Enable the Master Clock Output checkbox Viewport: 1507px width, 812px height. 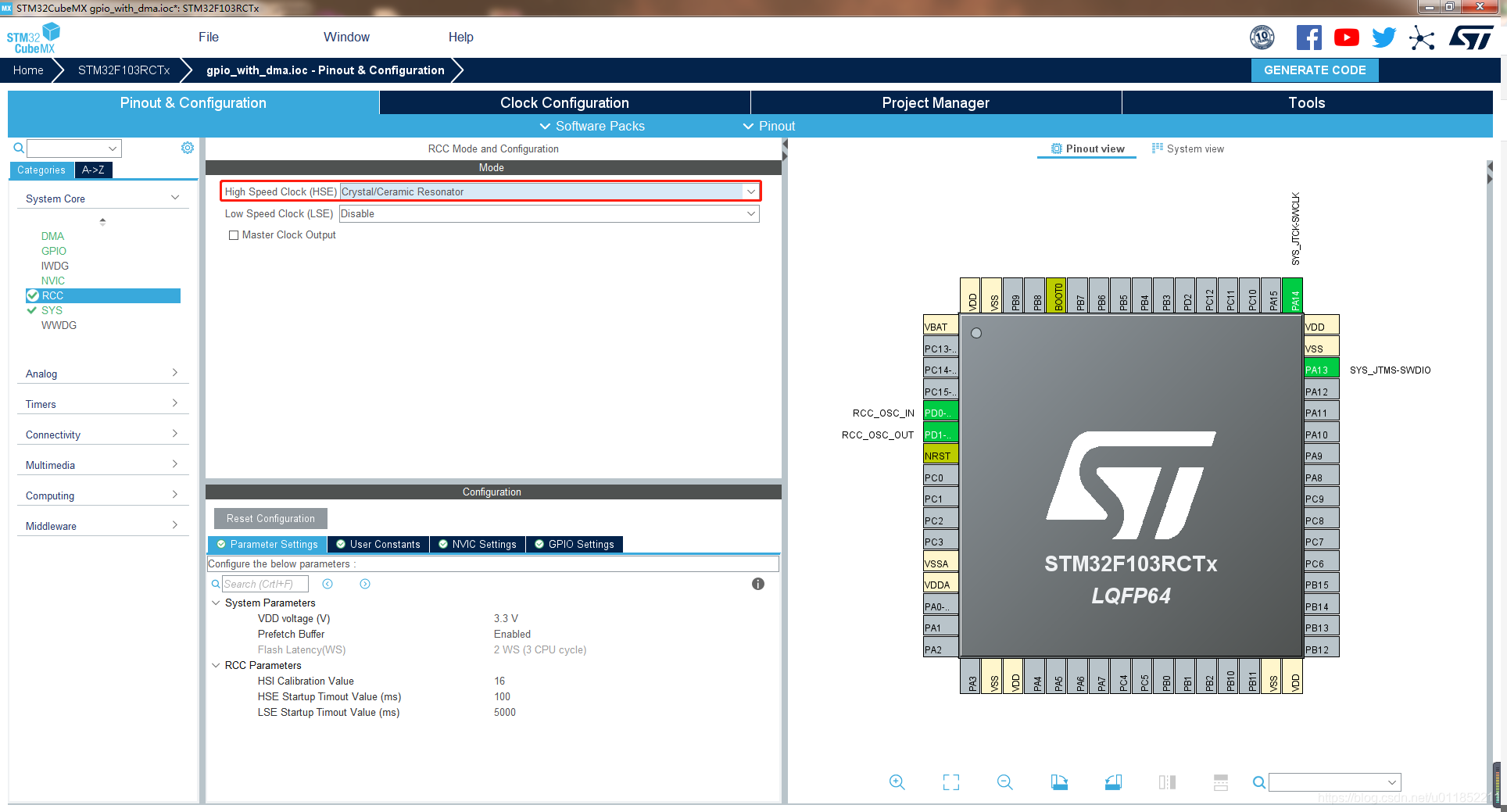tap(233, 234)
